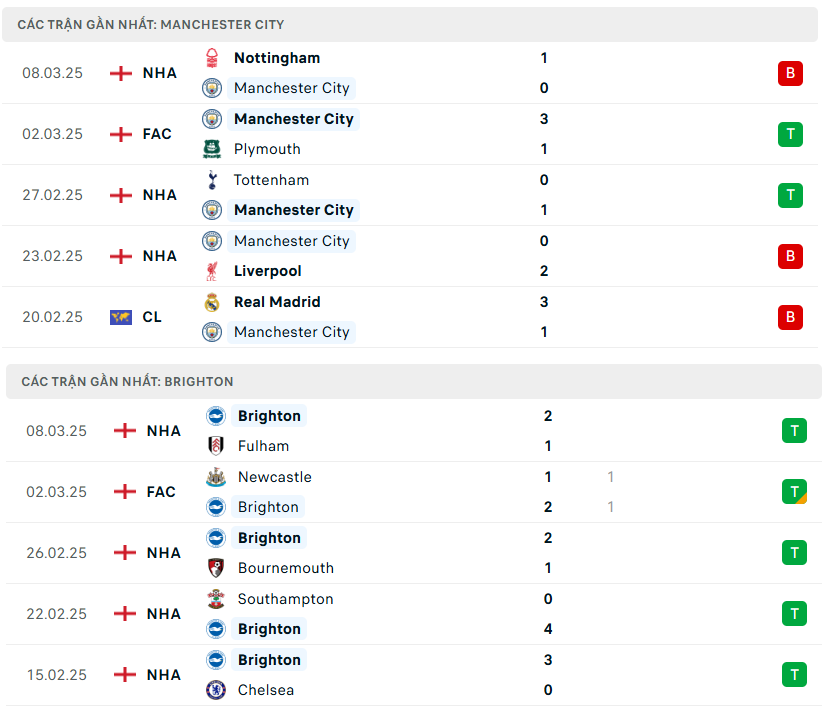Click the Newcastle club crest icon

click(x=216, y=477)
